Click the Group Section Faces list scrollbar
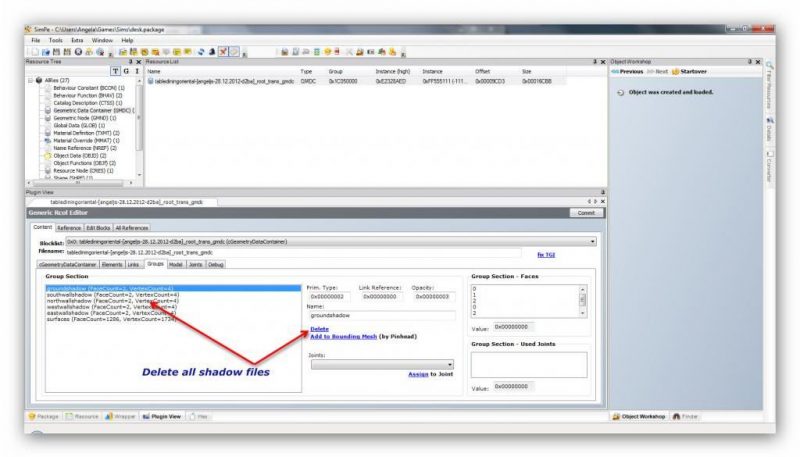 pyautogui.click(x=583, y=300)
